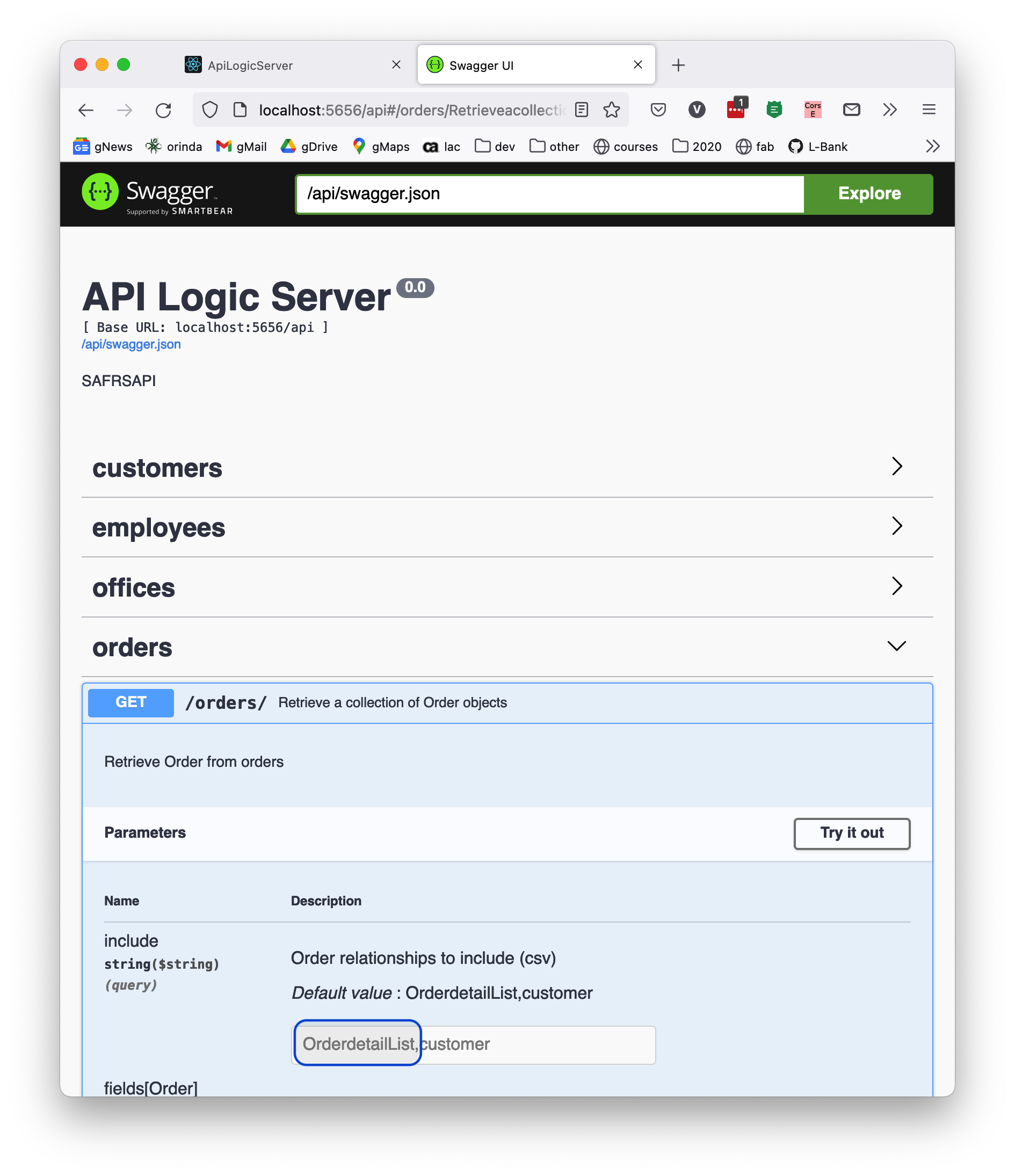
Task: Open the red extension icon with badge 1
Action: point(736,108)
